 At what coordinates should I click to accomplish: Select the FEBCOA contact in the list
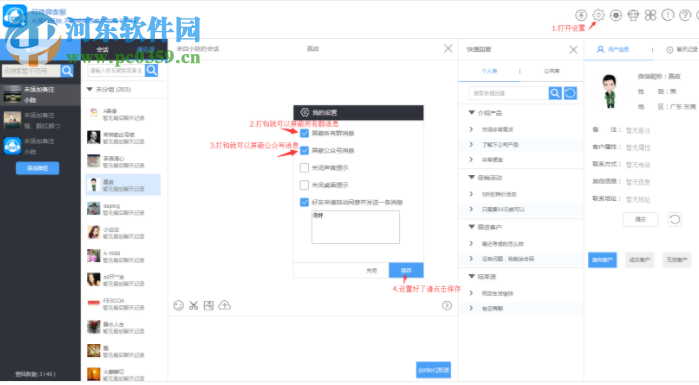click(123, 304)
